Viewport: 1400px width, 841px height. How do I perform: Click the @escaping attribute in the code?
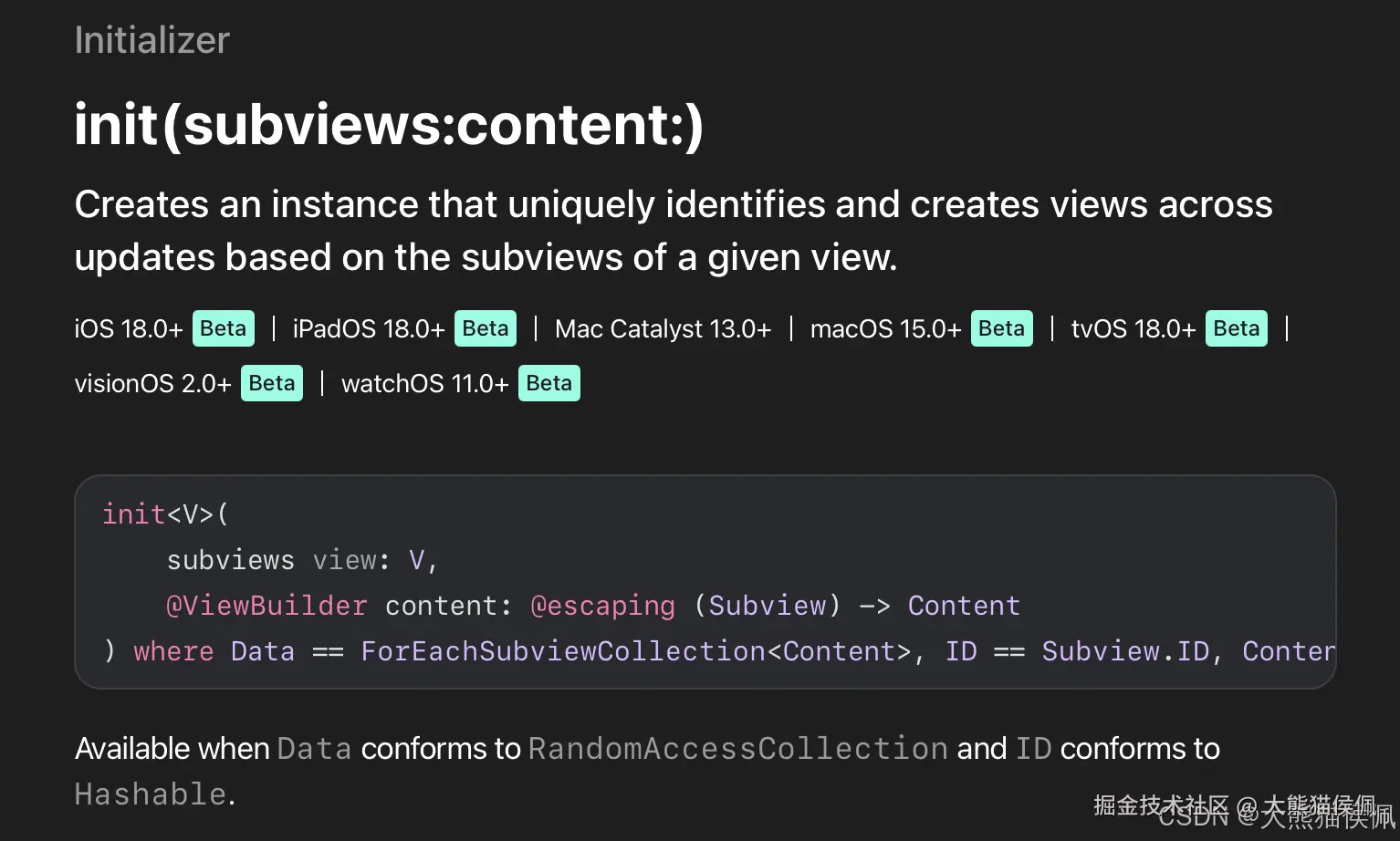tap(603, 606)
